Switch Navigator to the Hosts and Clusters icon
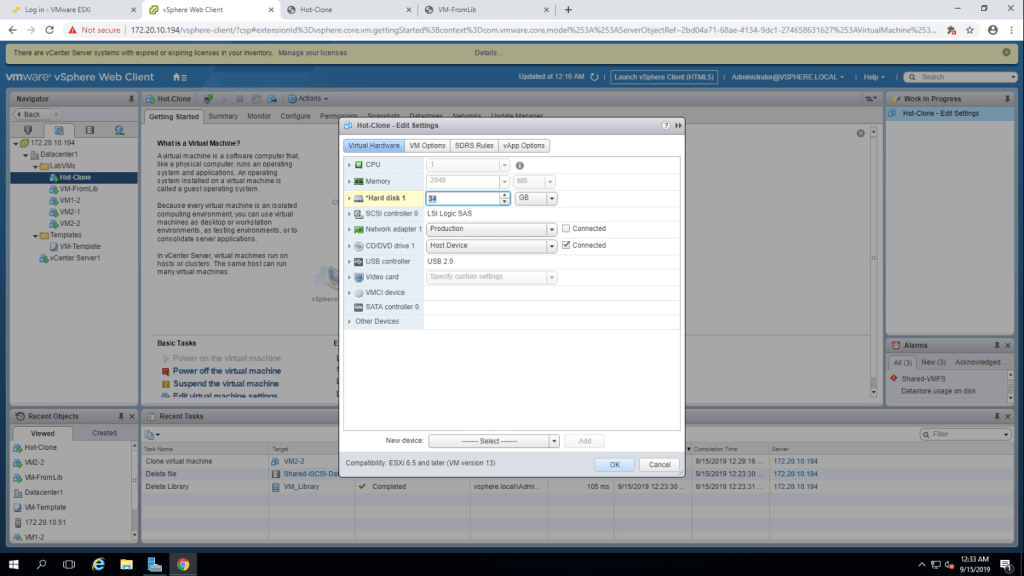This screenshot has width=1024, height=576. pos(28,130)
